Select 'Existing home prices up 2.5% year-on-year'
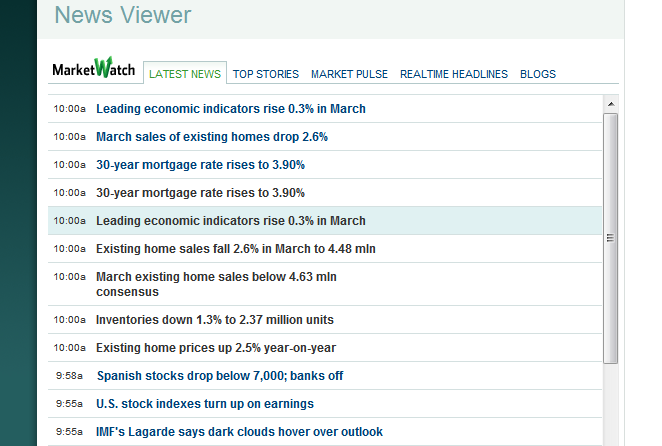 coord(216,348)
